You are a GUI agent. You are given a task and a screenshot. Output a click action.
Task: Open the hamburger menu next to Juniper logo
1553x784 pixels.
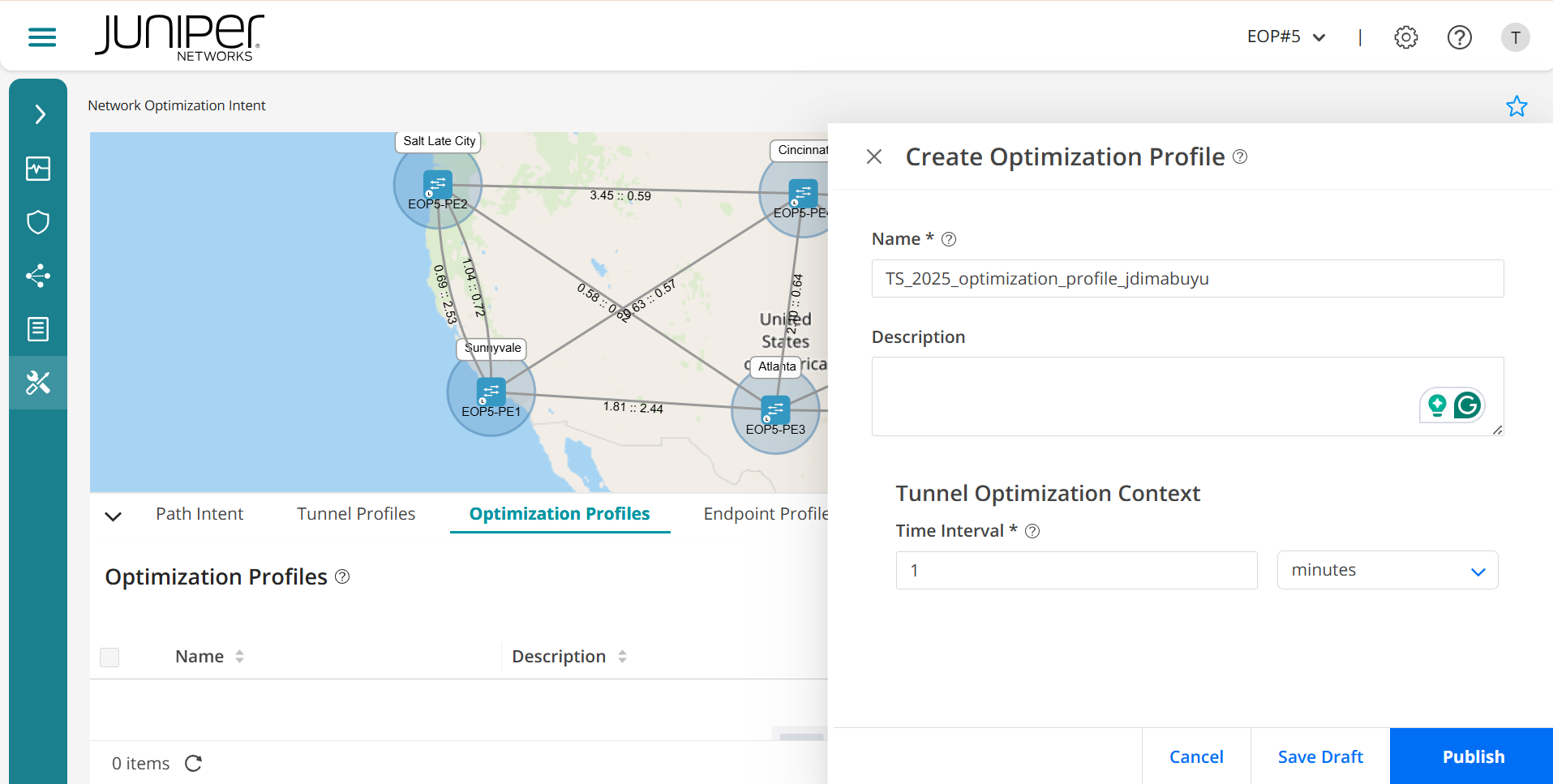pyautogui.click(x=41, y=37)
